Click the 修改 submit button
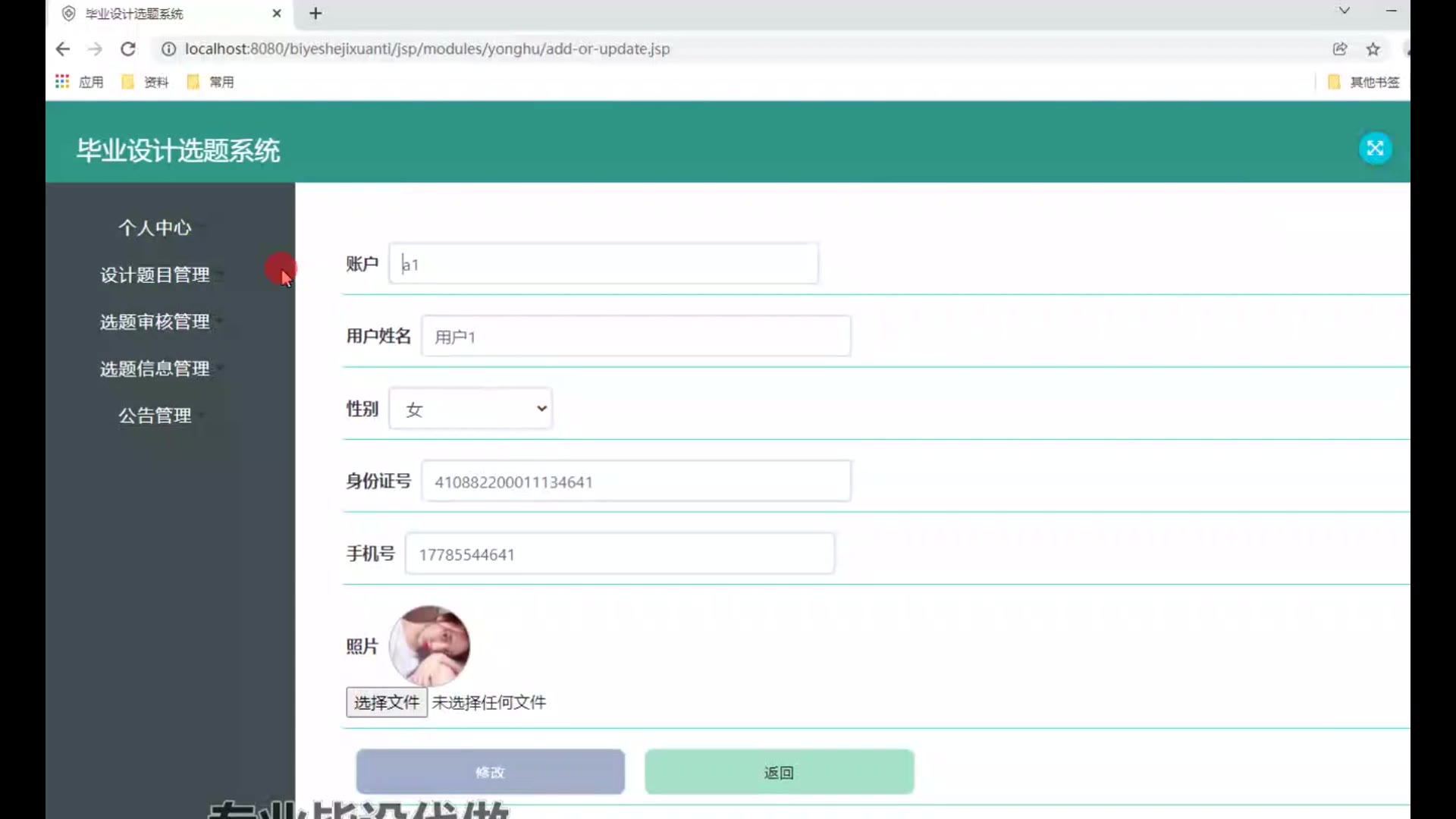 pyautogui.click(x=490, y=772)
